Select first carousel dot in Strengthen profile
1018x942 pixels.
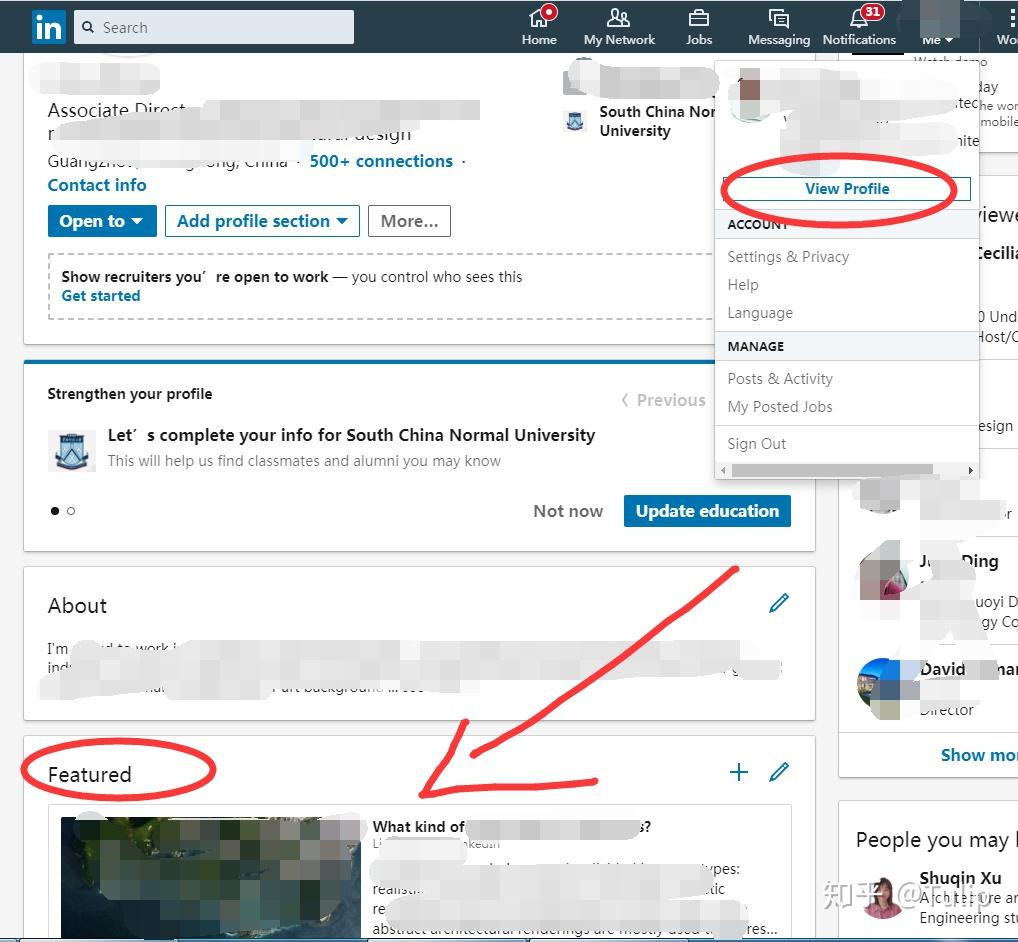(x=55, y=511)
